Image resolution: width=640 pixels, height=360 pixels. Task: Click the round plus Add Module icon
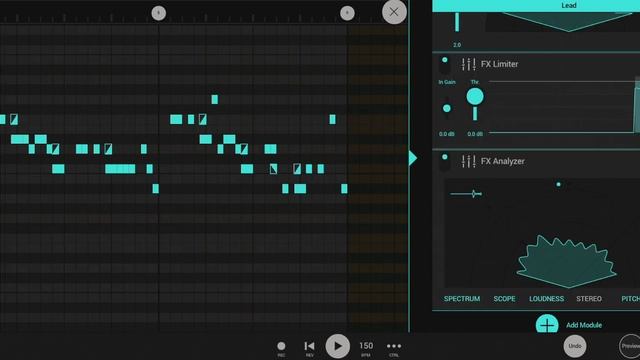pos(547,324)
